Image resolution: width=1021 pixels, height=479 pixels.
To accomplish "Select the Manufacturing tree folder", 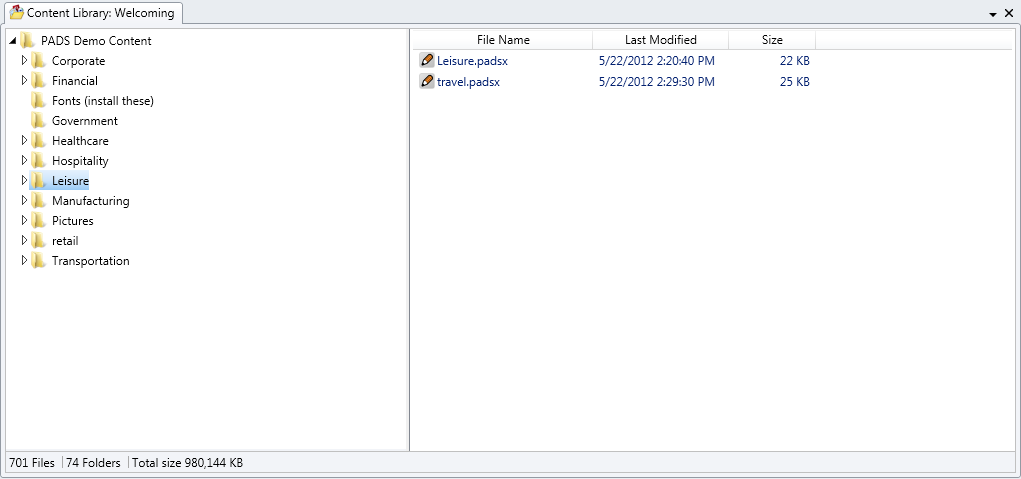I will click(90, 201).
